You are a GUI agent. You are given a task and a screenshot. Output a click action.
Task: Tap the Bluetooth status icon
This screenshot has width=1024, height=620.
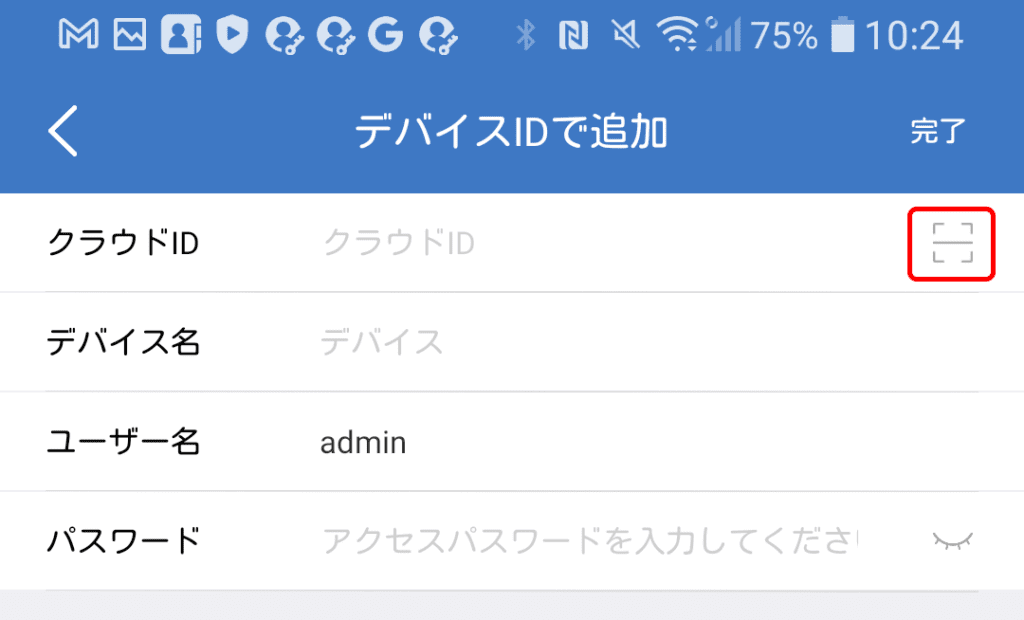coord(526,36)
